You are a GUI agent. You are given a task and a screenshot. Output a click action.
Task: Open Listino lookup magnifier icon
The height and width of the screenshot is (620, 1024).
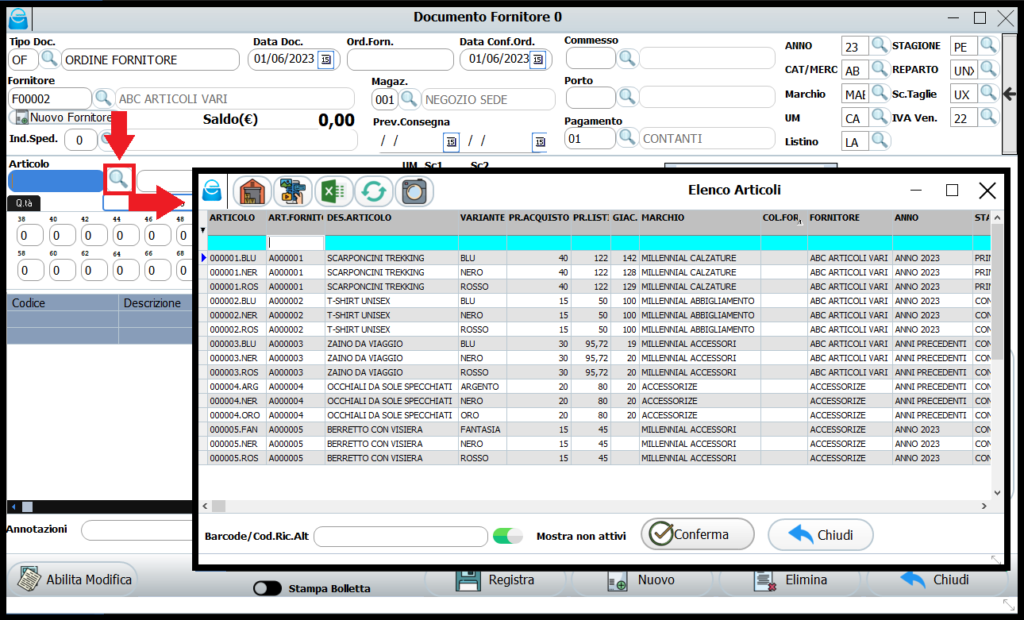[x=880, y=141]
